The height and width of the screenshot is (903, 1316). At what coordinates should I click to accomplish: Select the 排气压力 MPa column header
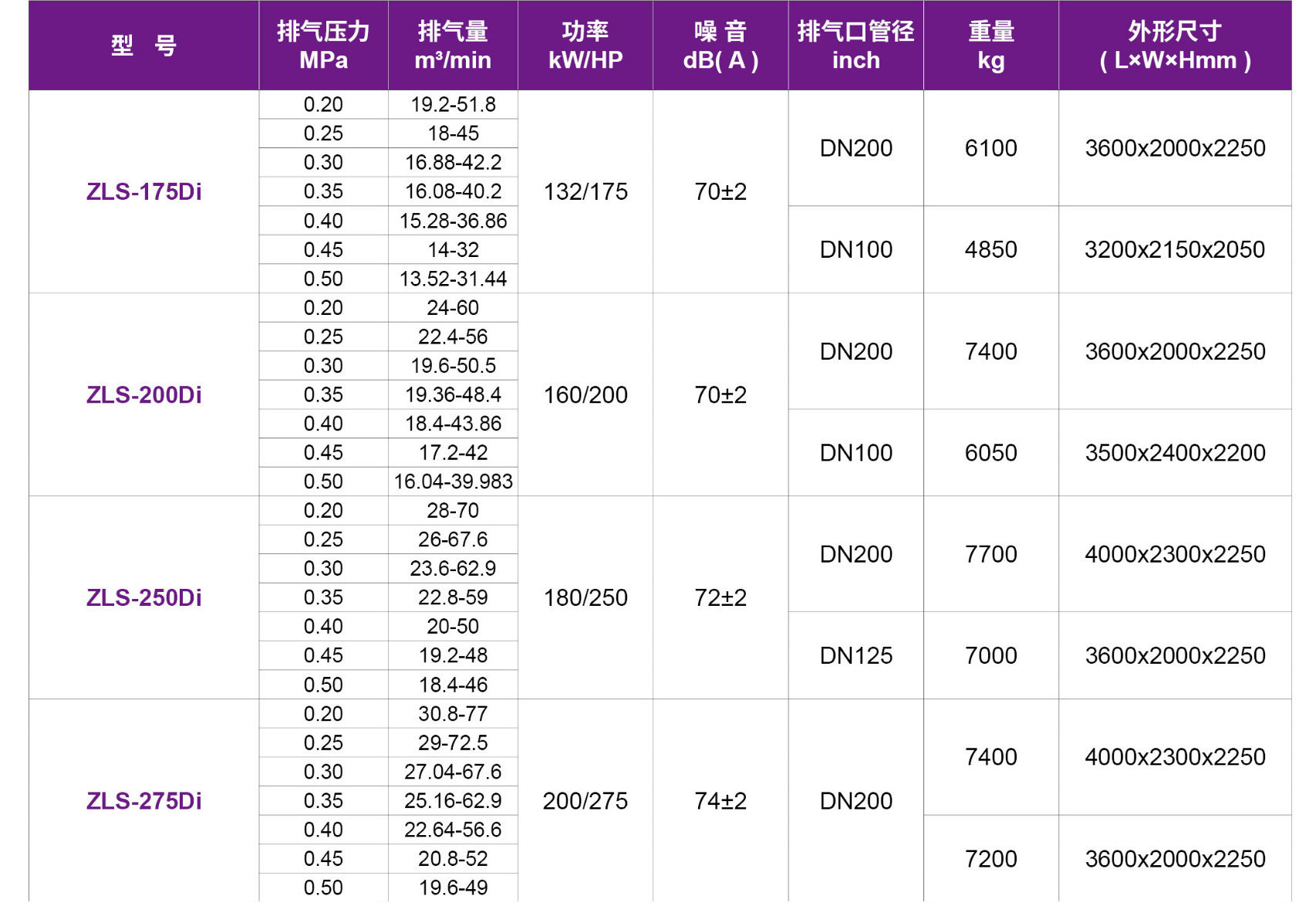(323, 46)
